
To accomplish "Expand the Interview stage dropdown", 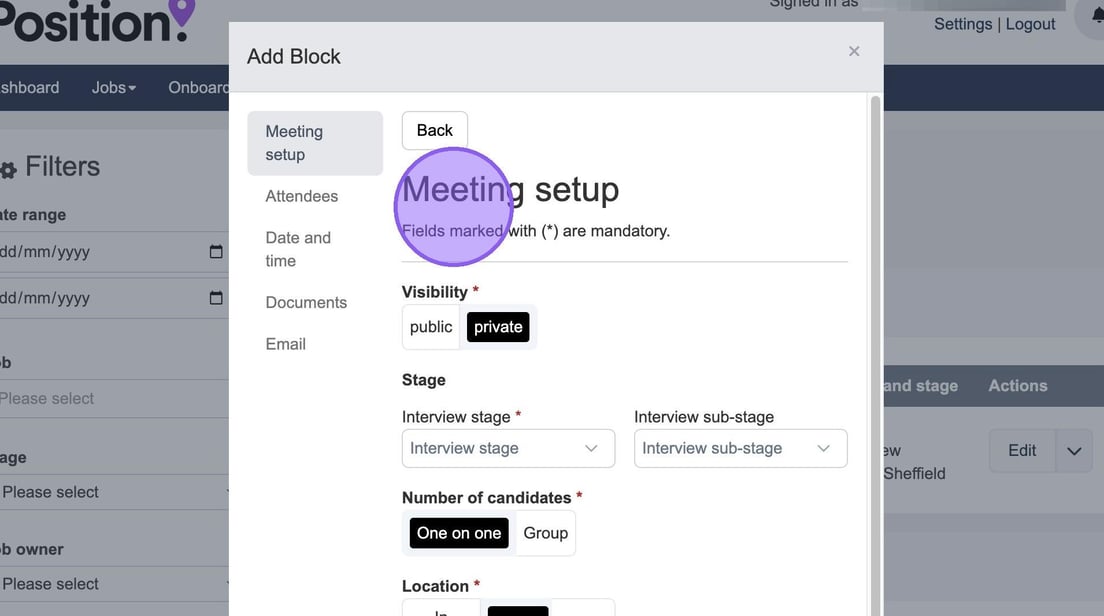I will click(508, 448).
